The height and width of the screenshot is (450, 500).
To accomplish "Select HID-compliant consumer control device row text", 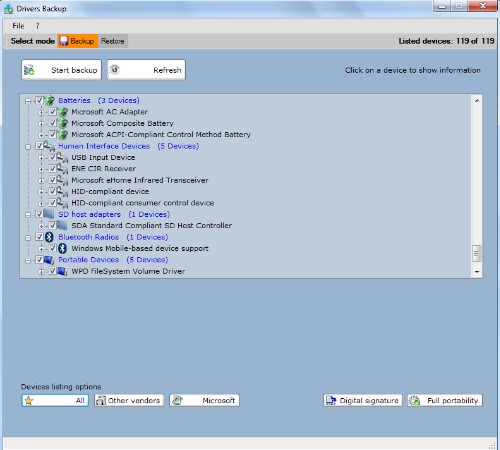I will pos(143,203).
